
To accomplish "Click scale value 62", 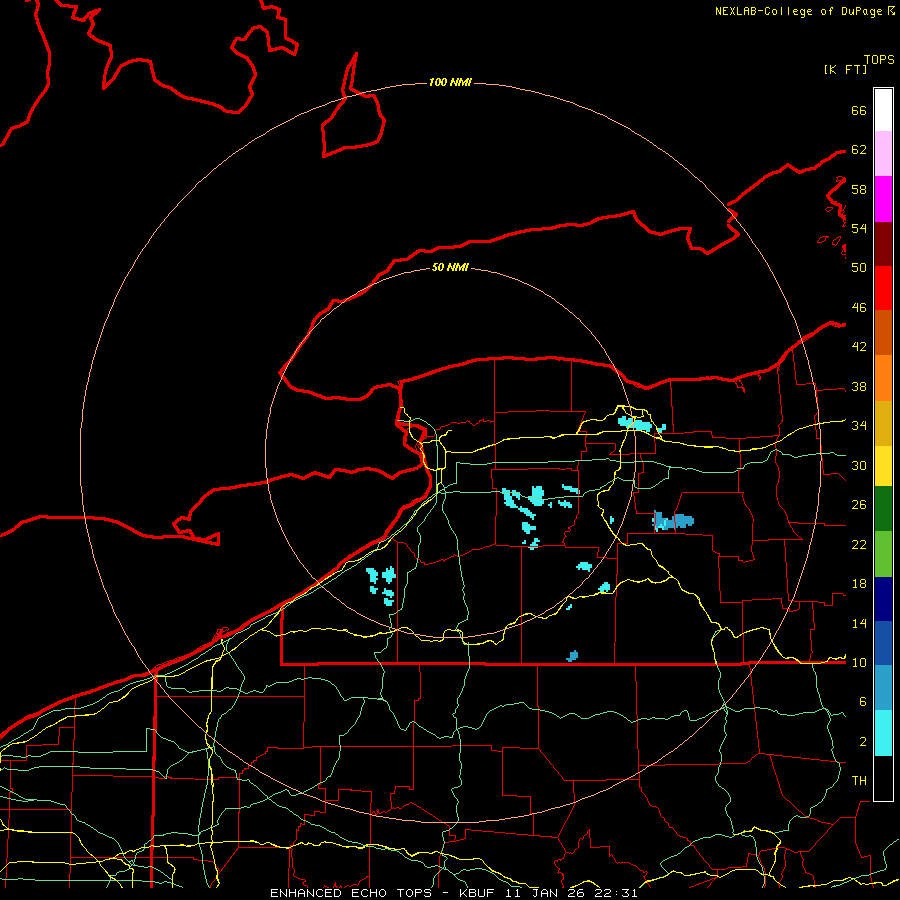I will click(x=859, y=150).
